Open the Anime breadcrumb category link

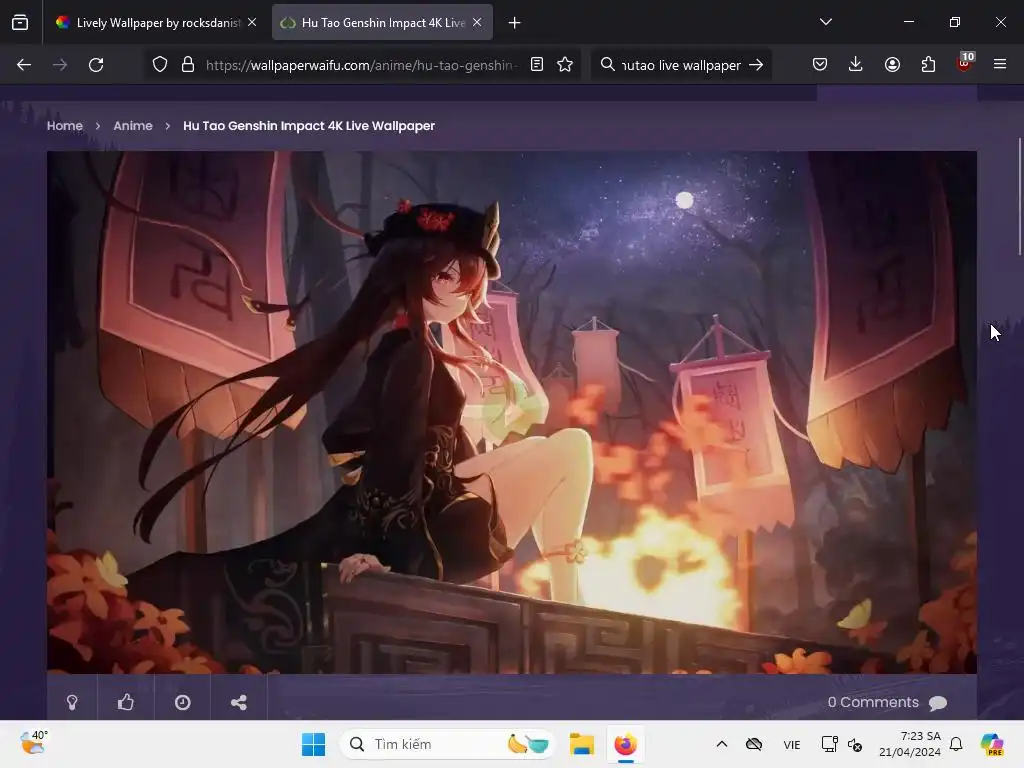(133, 125)
